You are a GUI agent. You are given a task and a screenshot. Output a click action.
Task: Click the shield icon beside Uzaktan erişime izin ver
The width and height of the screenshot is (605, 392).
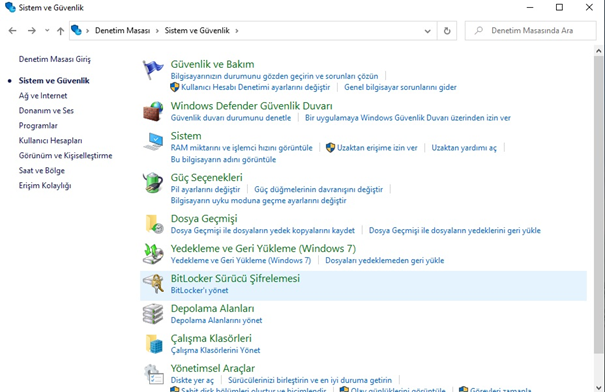point(330,148)
